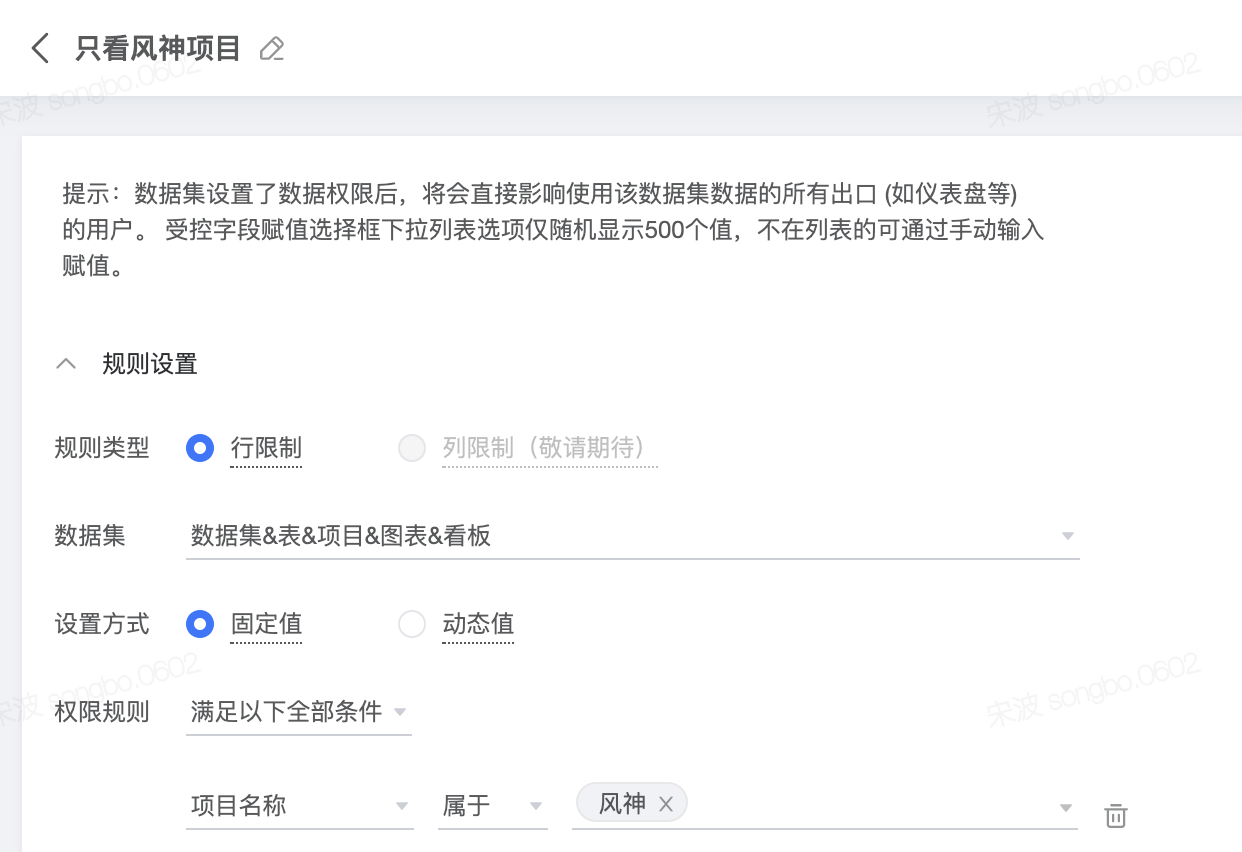Screen dimensions: 1242x852
Task: Click the 只看风神项目 title text
Action: pyautogui.click(x=158, y=48)
